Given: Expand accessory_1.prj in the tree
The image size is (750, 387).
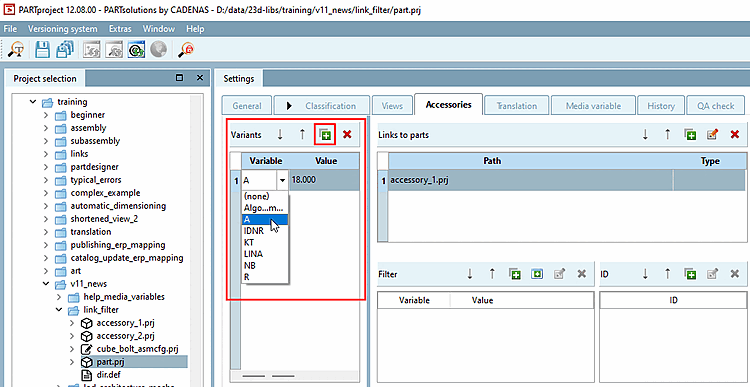Looking at the screenshot, I should 71,323.
